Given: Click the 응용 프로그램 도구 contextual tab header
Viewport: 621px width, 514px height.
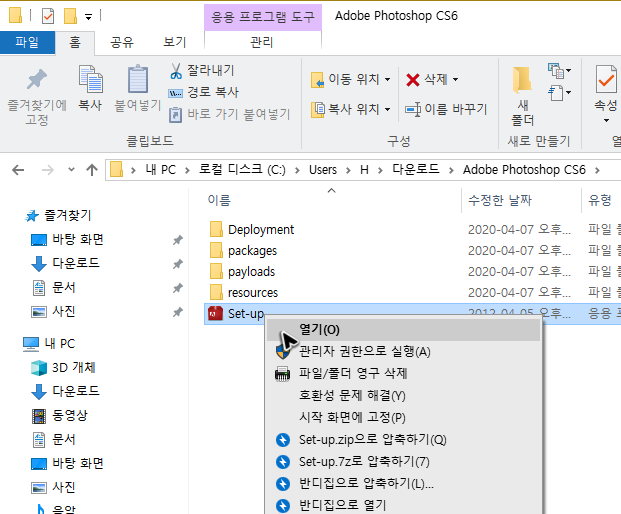Looking at the screenshot, I should (263, 17).
